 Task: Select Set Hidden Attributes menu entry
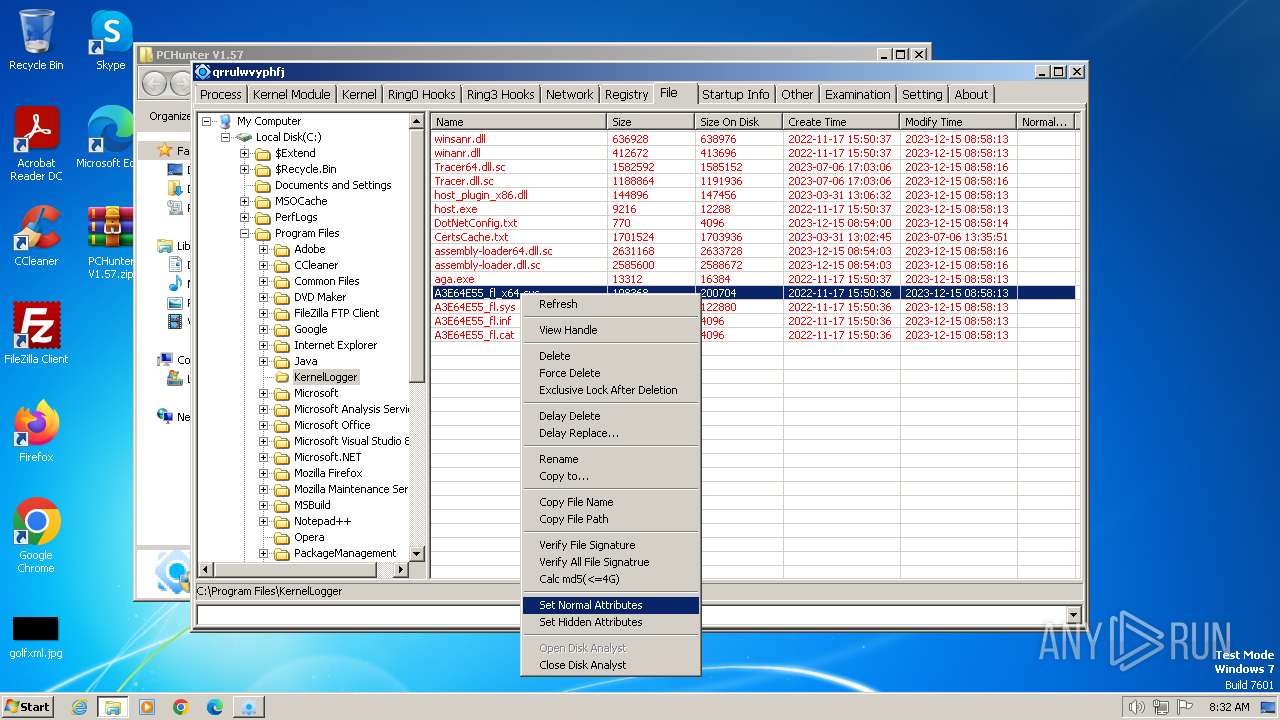[x=610, y=622]
